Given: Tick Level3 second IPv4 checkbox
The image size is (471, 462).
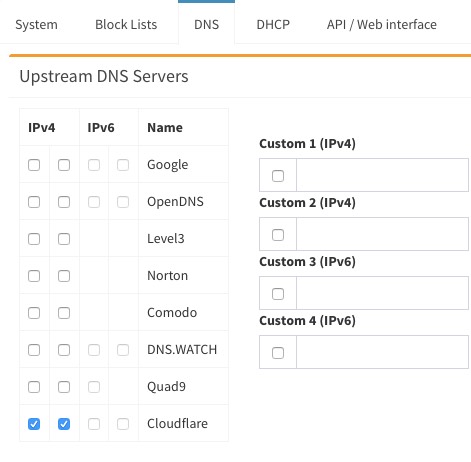Looking at the screenshot, I should pyautogui.click(x=64, y=239).
